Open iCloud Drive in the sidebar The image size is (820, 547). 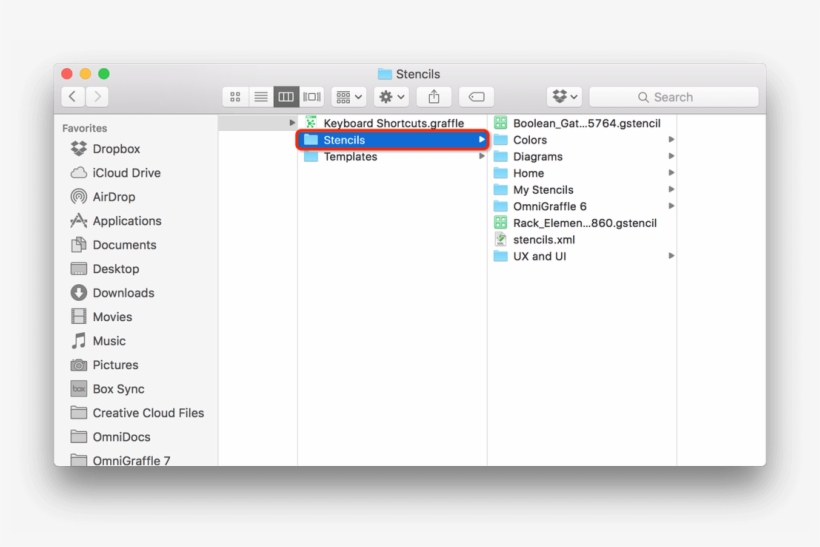coord(116,173)
